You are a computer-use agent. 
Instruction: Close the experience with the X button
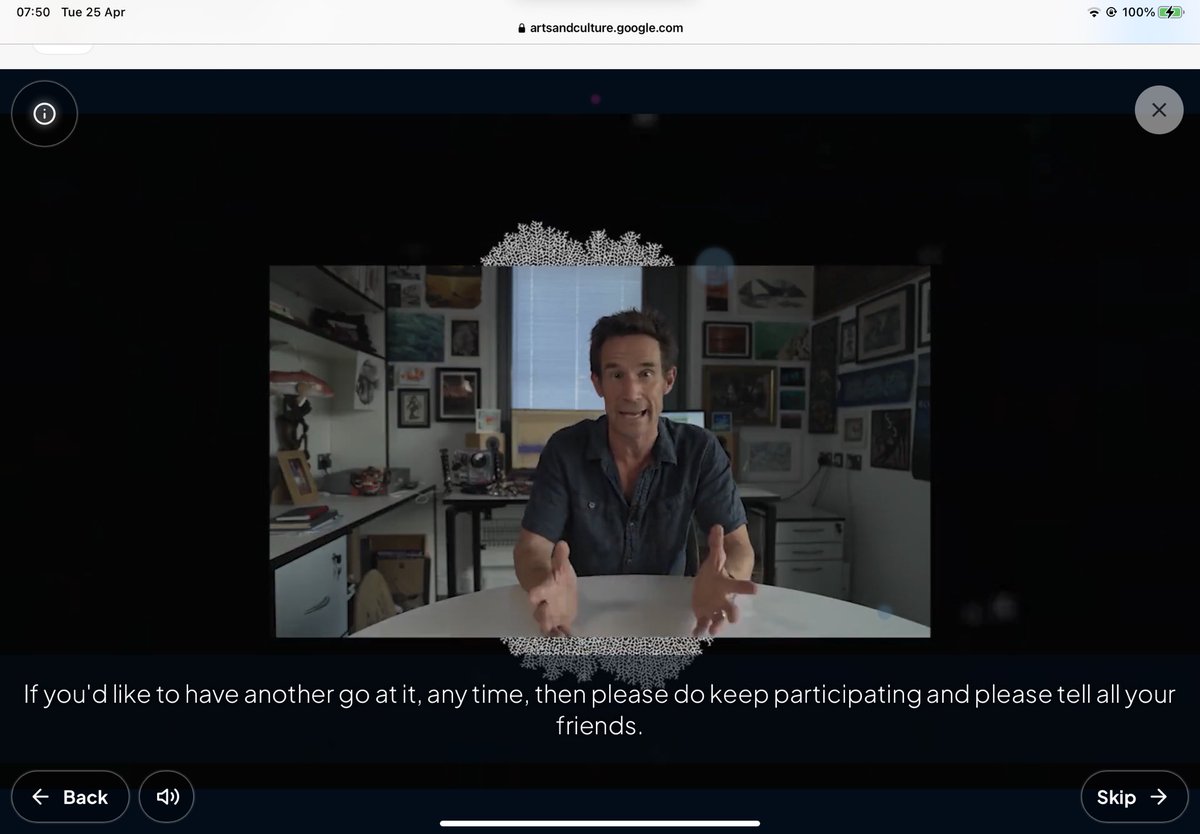(1159, 110)
